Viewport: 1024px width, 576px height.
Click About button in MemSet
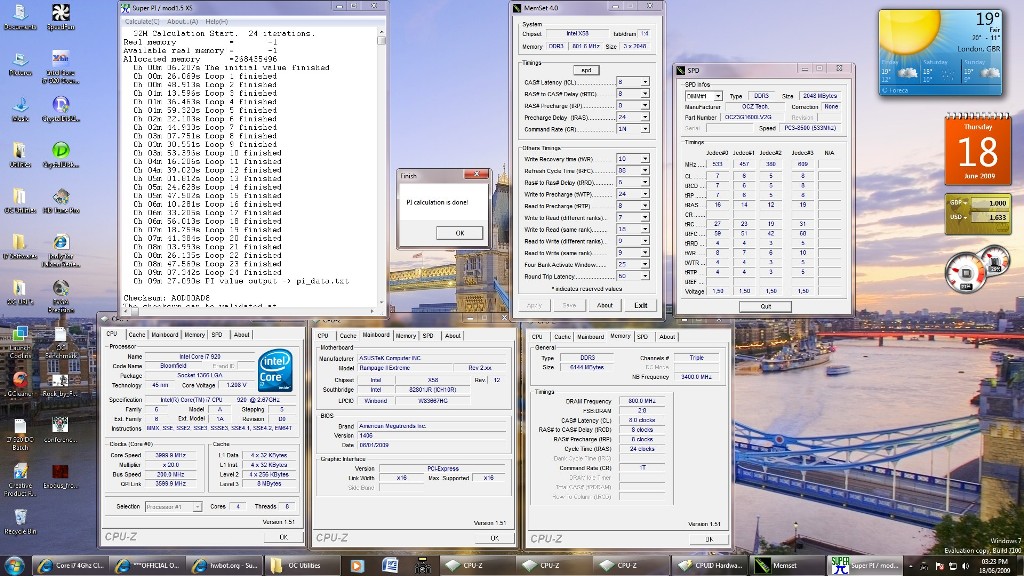coord(604,305)
